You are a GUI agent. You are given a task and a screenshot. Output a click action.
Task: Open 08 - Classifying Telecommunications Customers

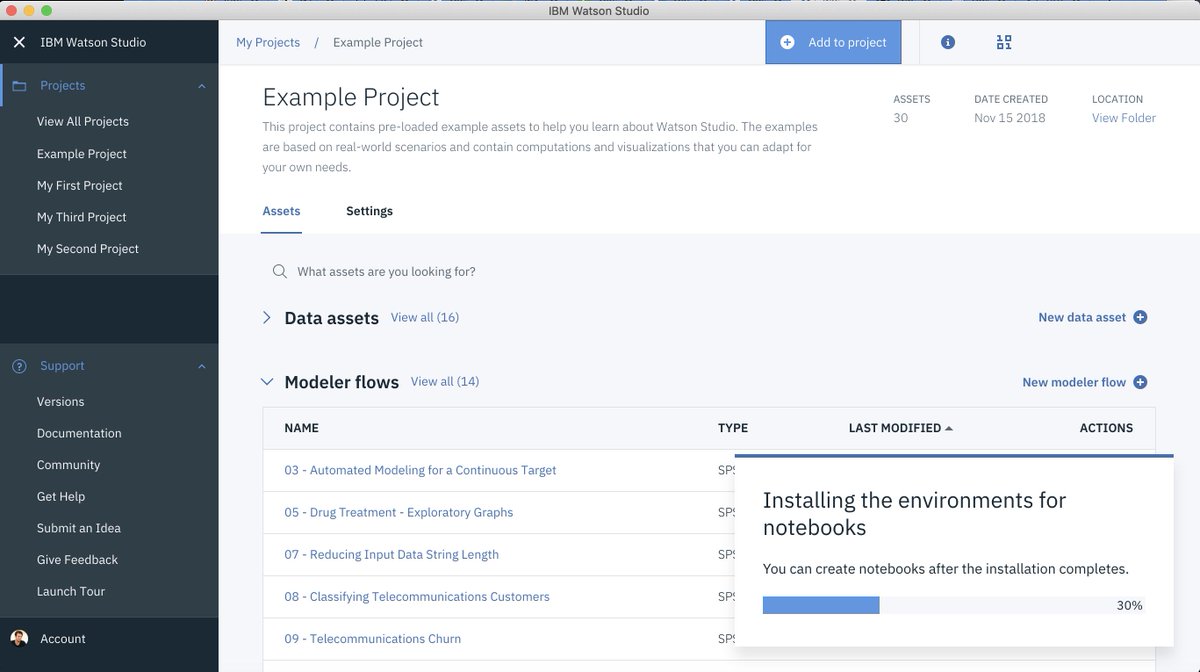[x=417, y=597]
